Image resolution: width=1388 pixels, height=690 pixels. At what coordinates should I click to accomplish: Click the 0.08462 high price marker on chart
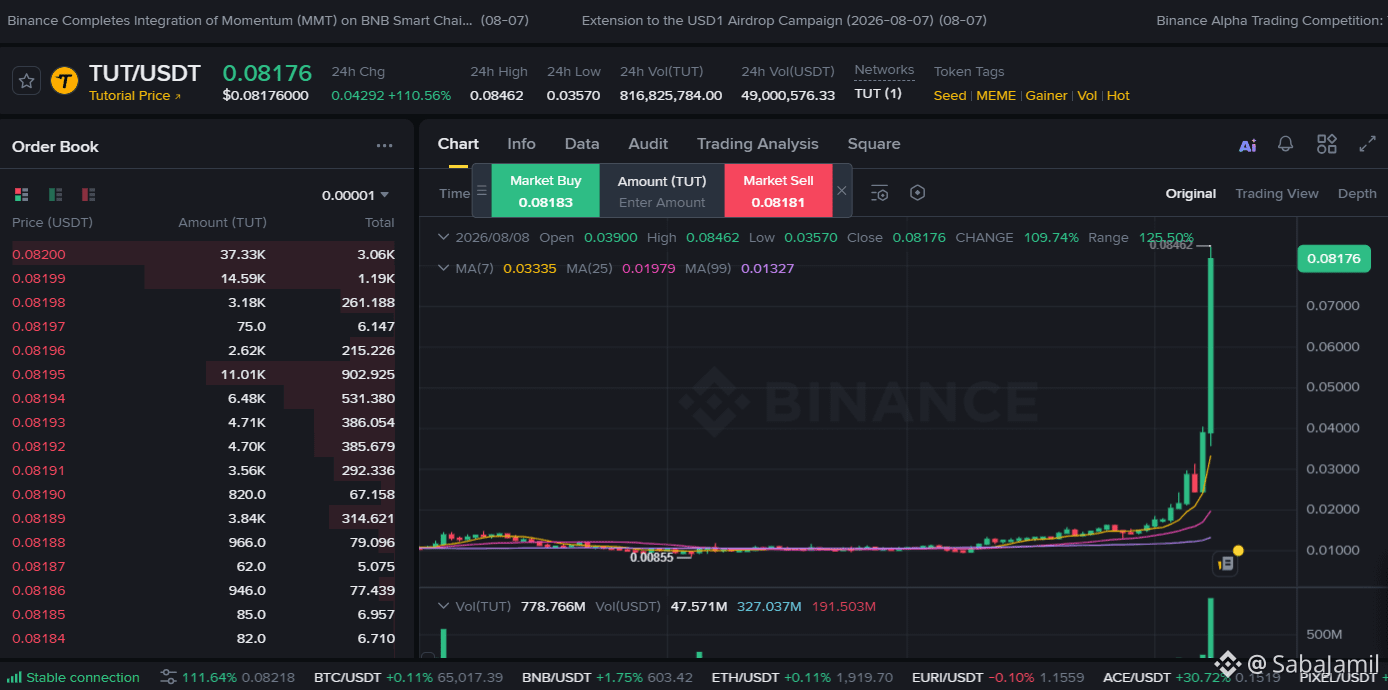(1171, 245)
